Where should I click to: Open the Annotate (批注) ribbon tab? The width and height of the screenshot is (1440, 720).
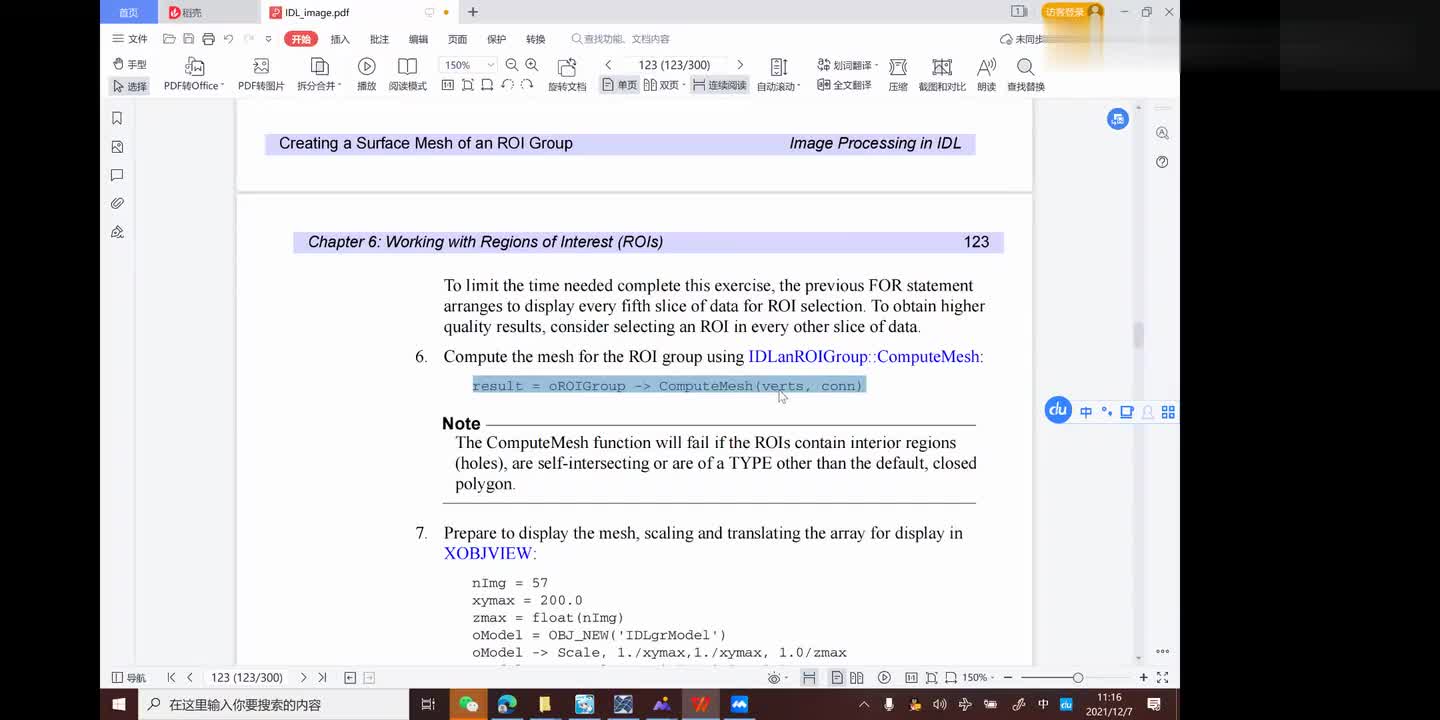tap(379, 39)
